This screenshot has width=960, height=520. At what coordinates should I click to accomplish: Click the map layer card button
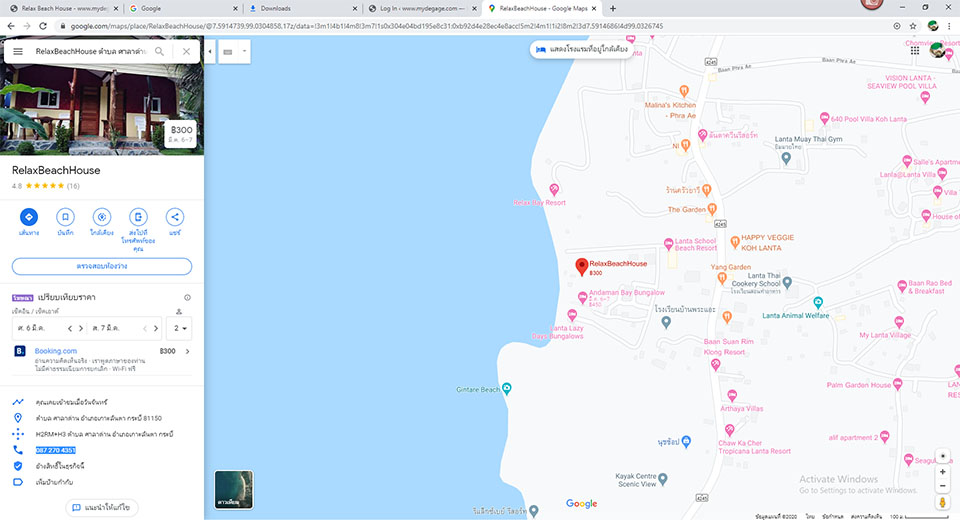point(228,52)
